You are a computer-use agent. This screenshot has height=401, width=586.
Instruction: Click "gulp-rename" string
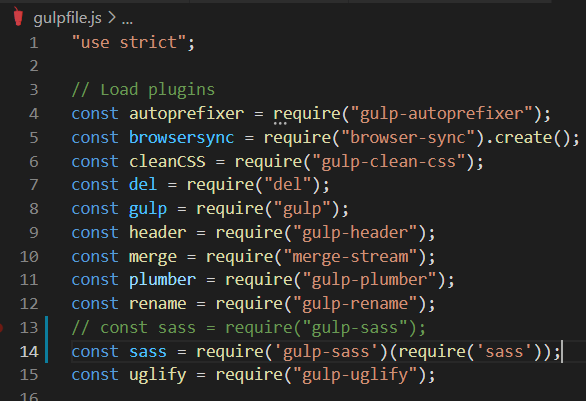pyautogui.click(x=355, y=304)
